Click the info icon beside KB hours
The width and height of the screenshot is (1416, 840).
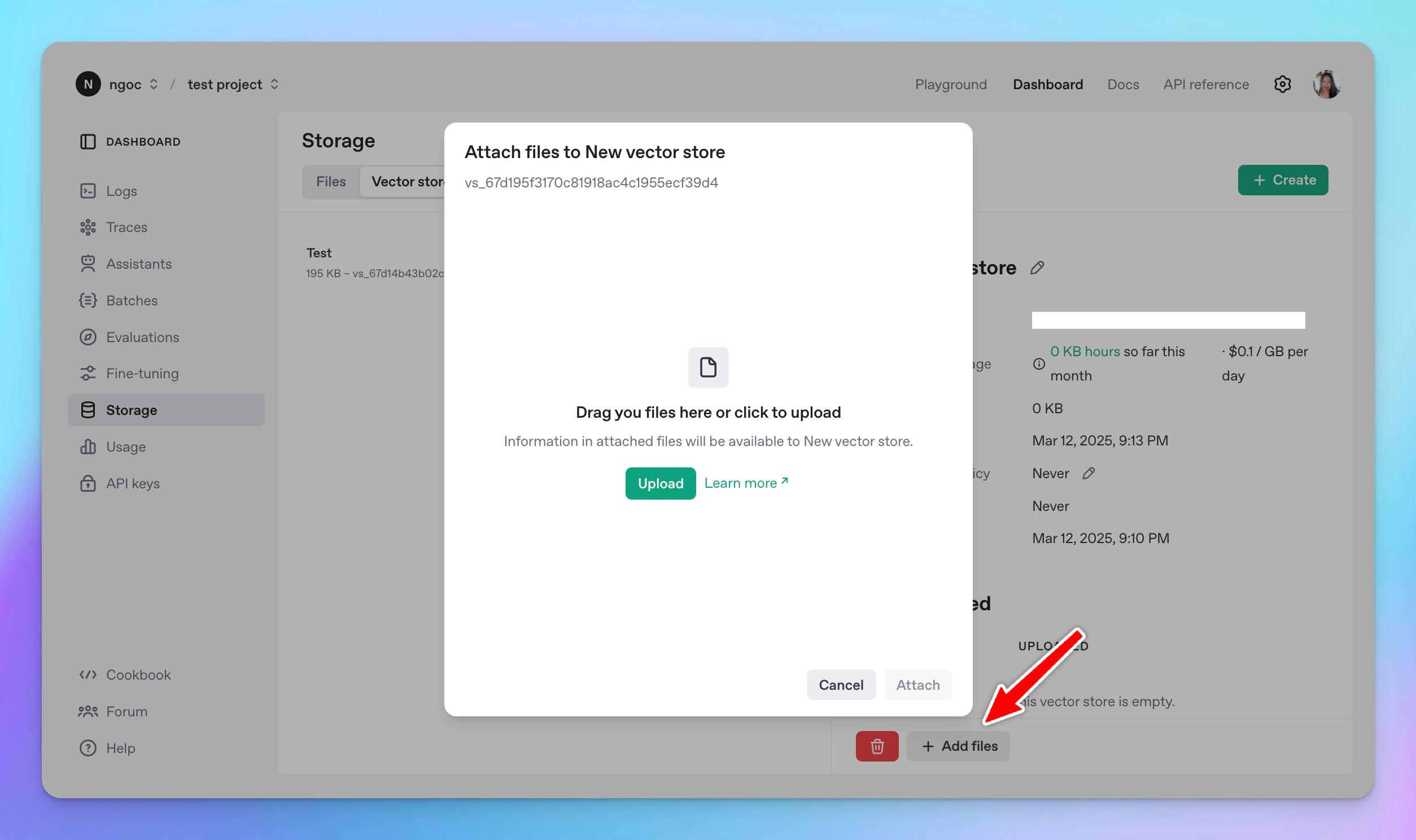pyautogui.click(x=1038, y=364)
